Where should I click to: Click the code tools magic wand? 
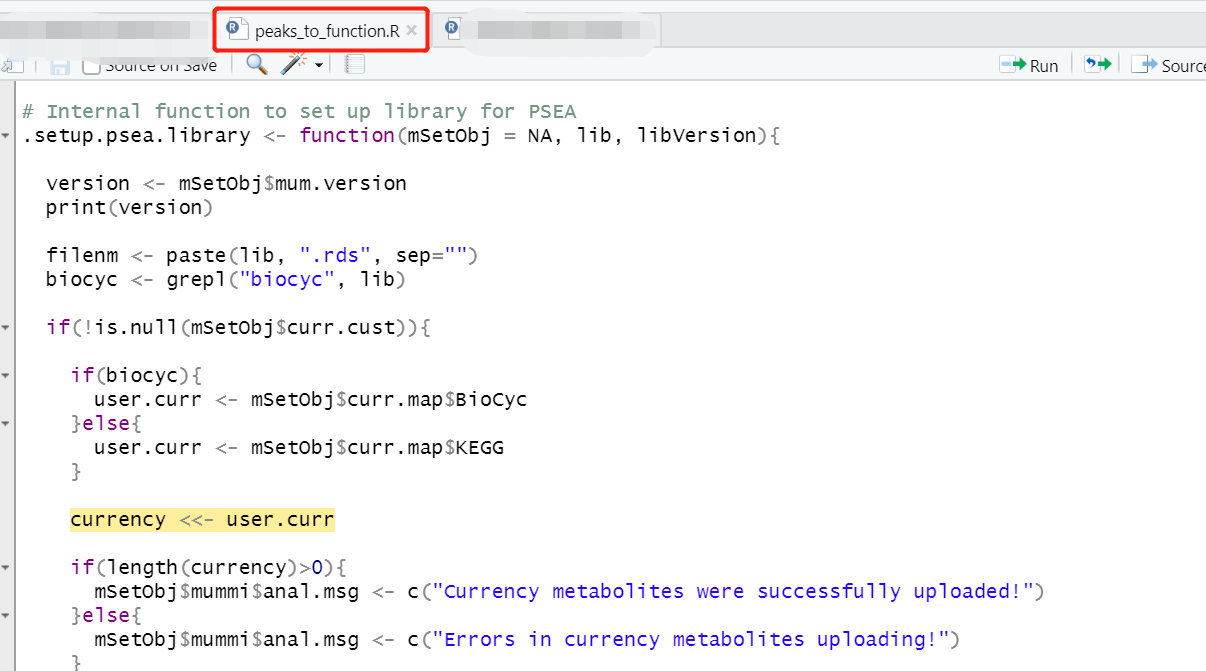point(294,64)
